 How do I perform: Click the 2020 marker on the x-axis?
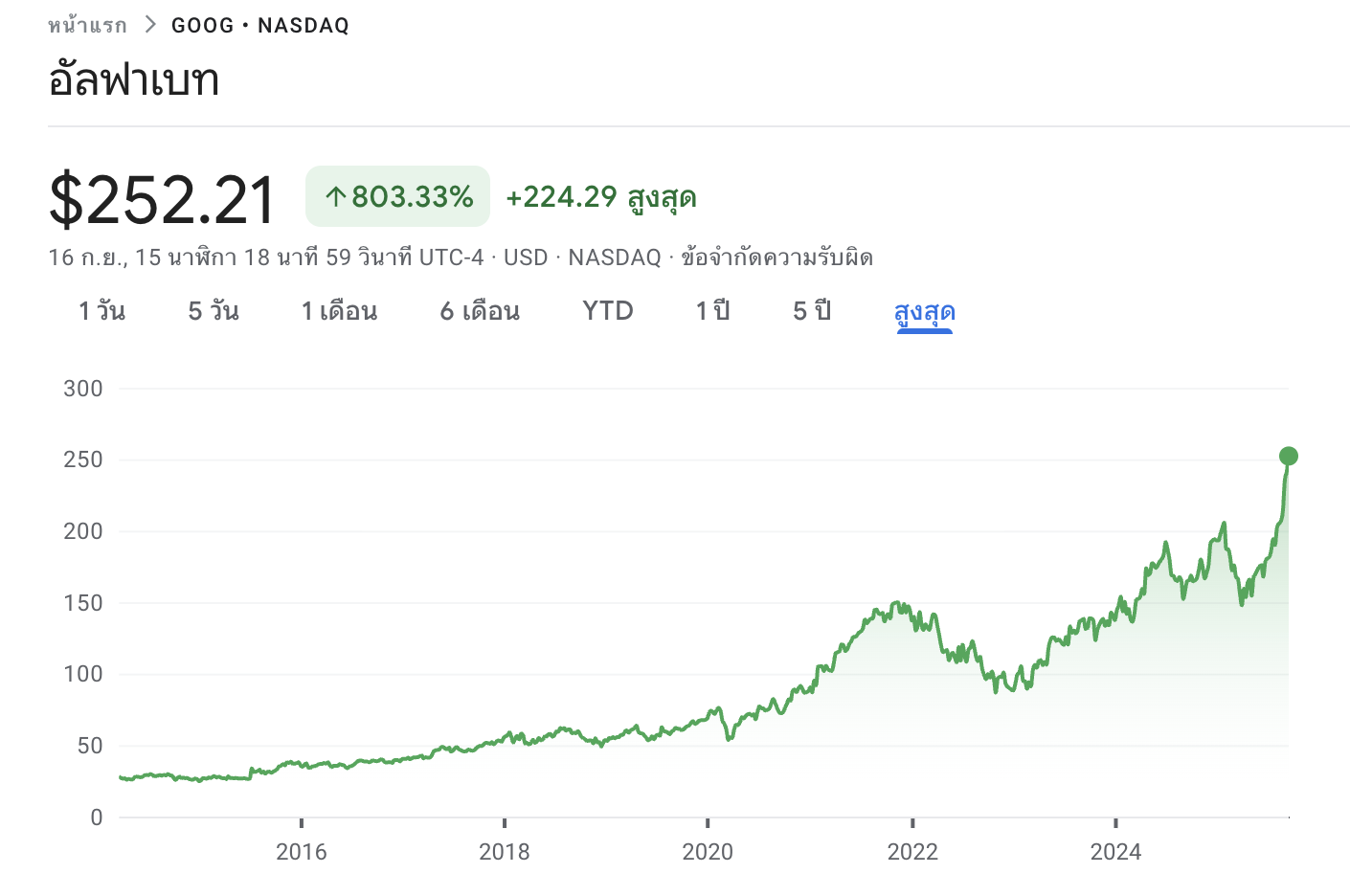[708, 851]
